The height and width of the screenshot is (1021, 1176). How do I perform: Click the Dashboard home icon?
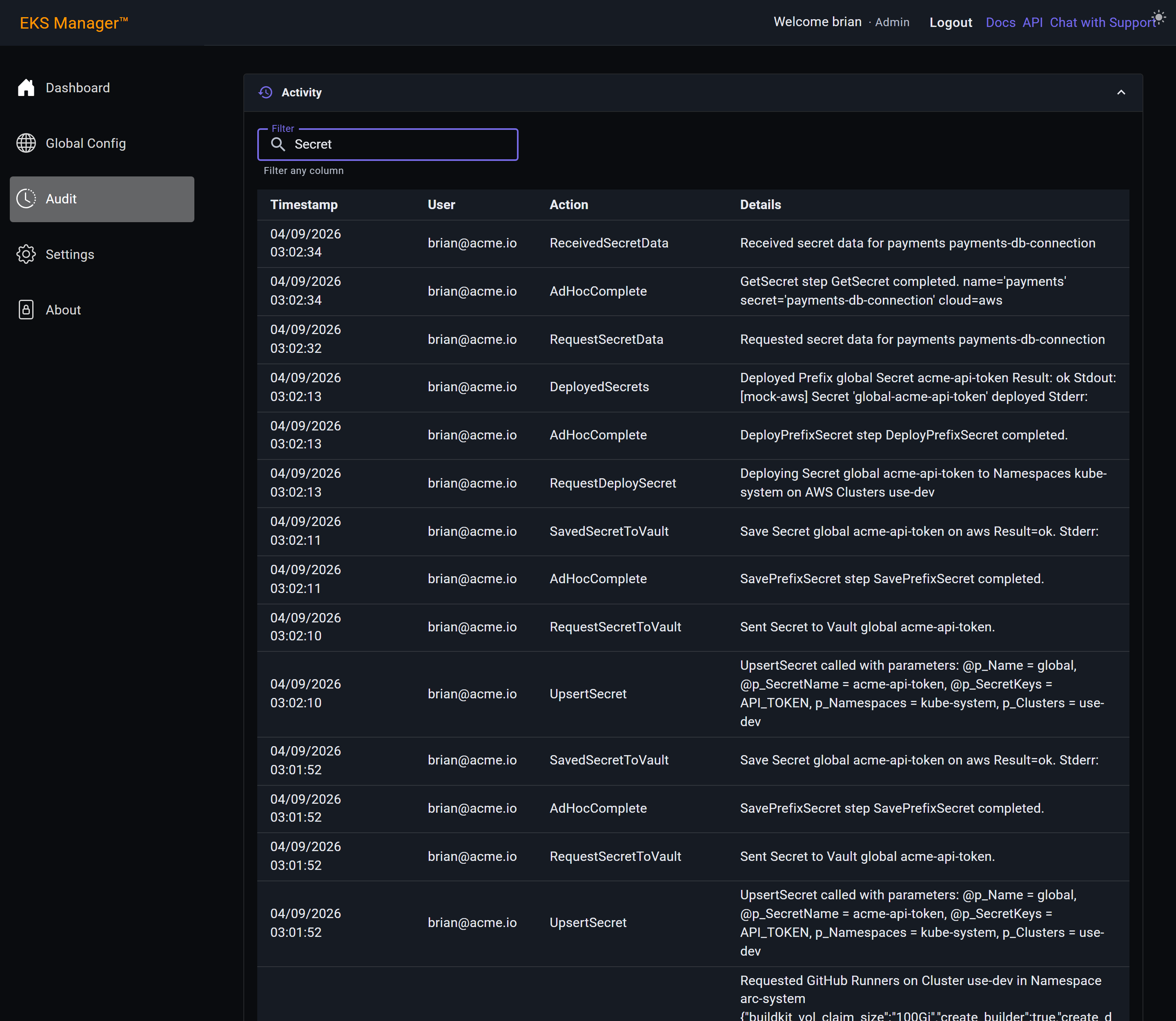click(x=26, y=88)
